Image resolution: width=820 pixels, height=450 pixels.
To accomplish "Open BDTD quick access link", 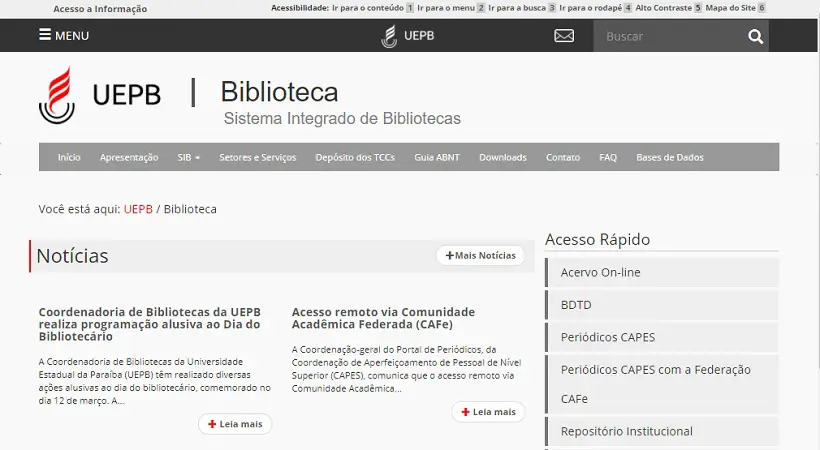I will tap(662, 305).
